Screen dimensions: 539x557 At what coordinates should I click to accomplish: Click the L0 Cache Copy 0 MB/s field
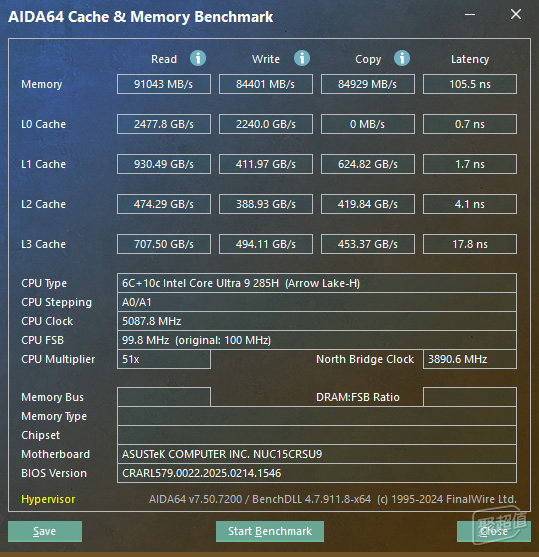(x=368, y=124)
